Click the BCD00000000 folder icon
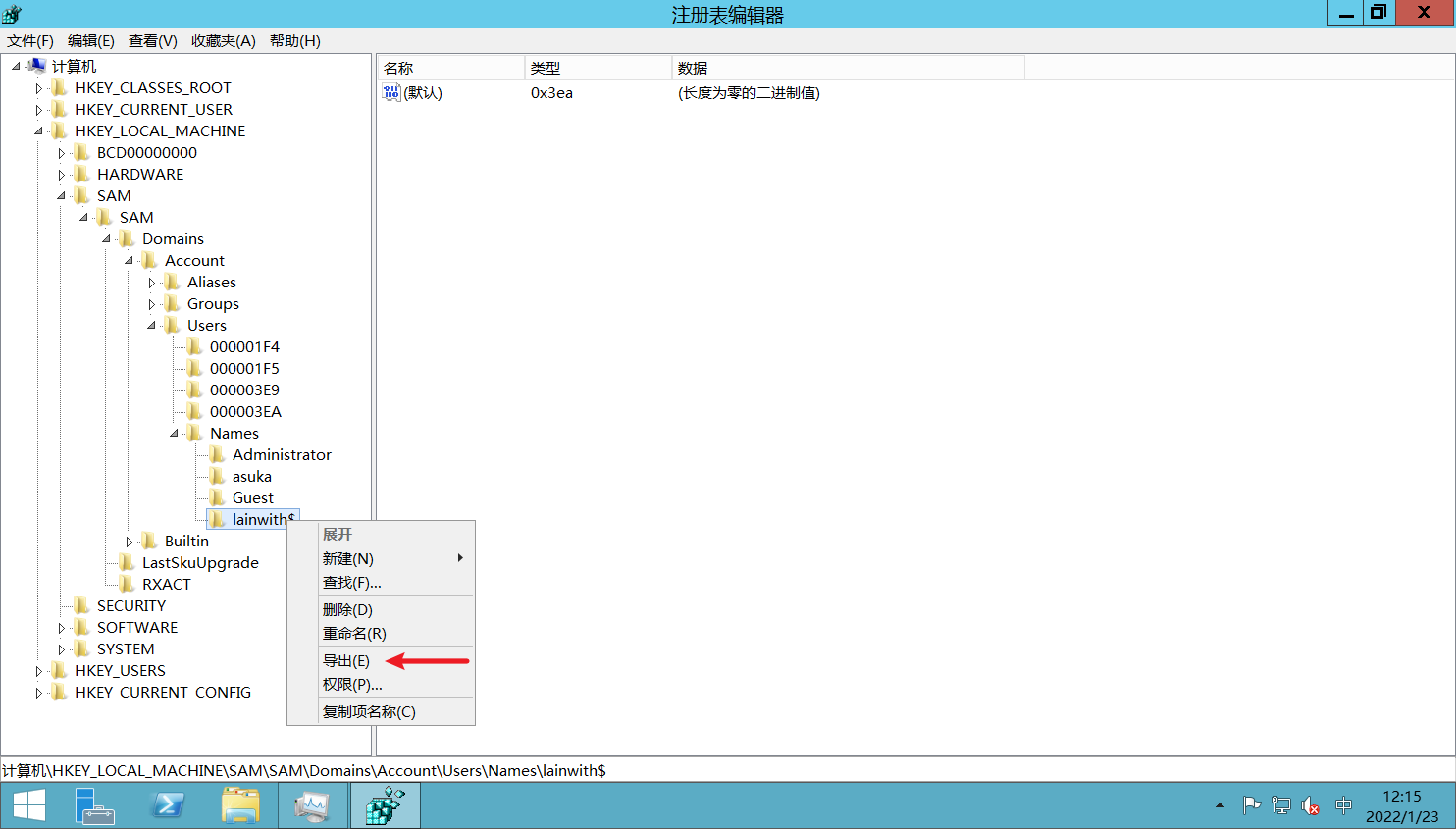 point(82,152)
